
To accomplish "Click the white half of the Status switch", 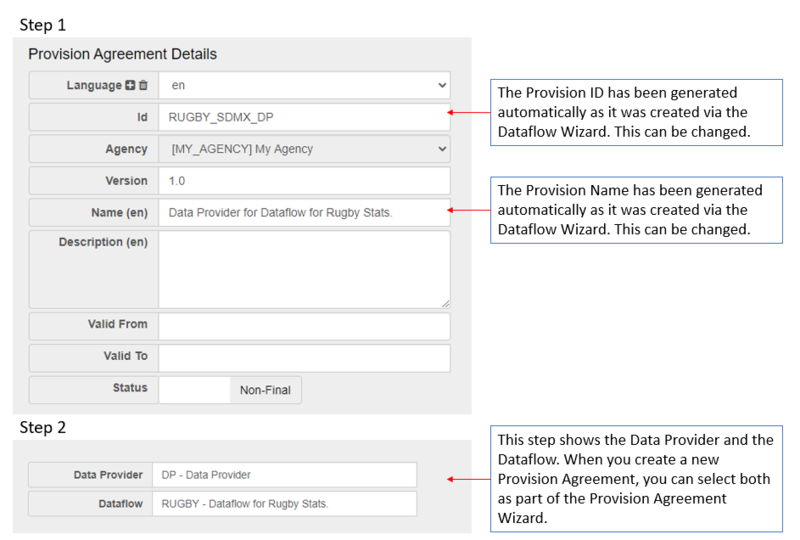I will click(x=195, y=389).
